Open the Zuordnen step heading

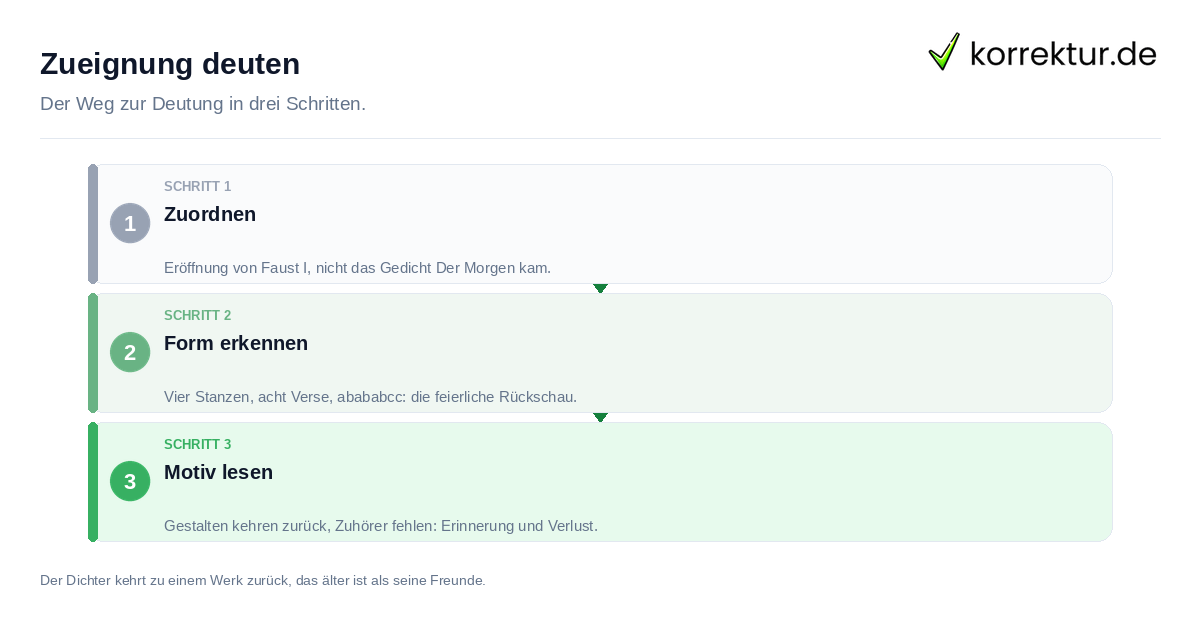(x=210, y=214)
